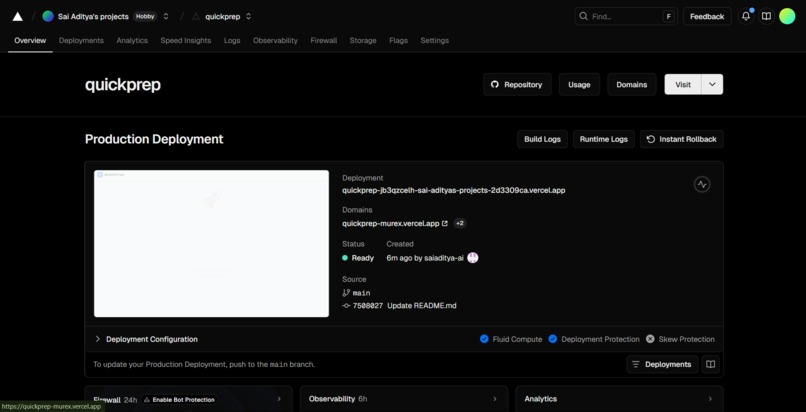Open the book icon beside Deployments button

tap(710, 364)
